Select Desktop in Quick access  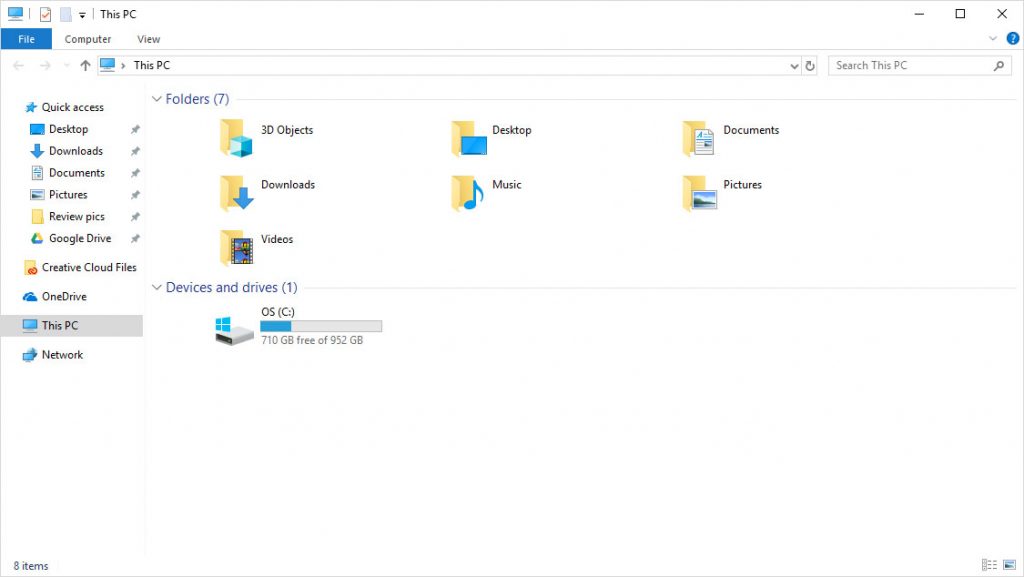tap(68, 129)
